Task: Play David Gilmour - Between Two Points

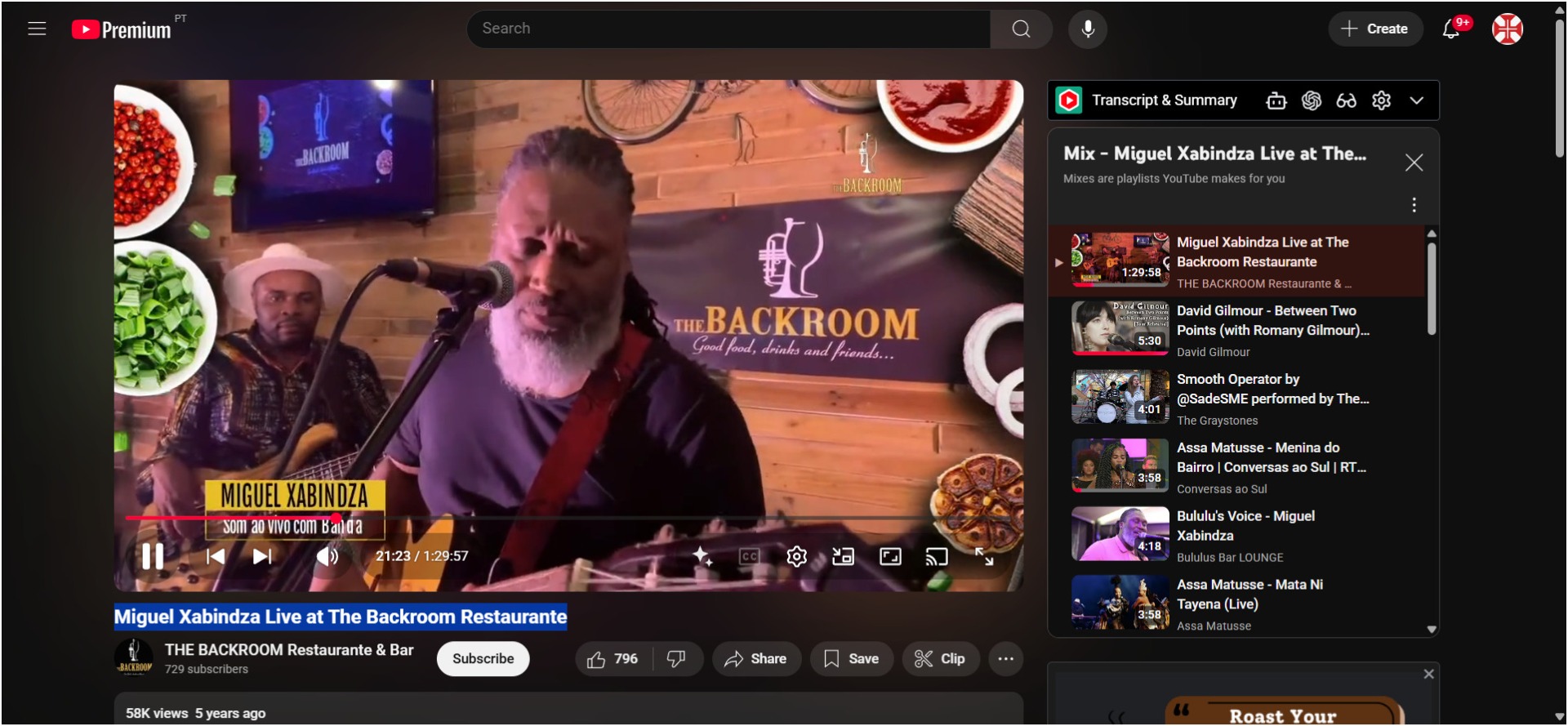Action: 1236,329
